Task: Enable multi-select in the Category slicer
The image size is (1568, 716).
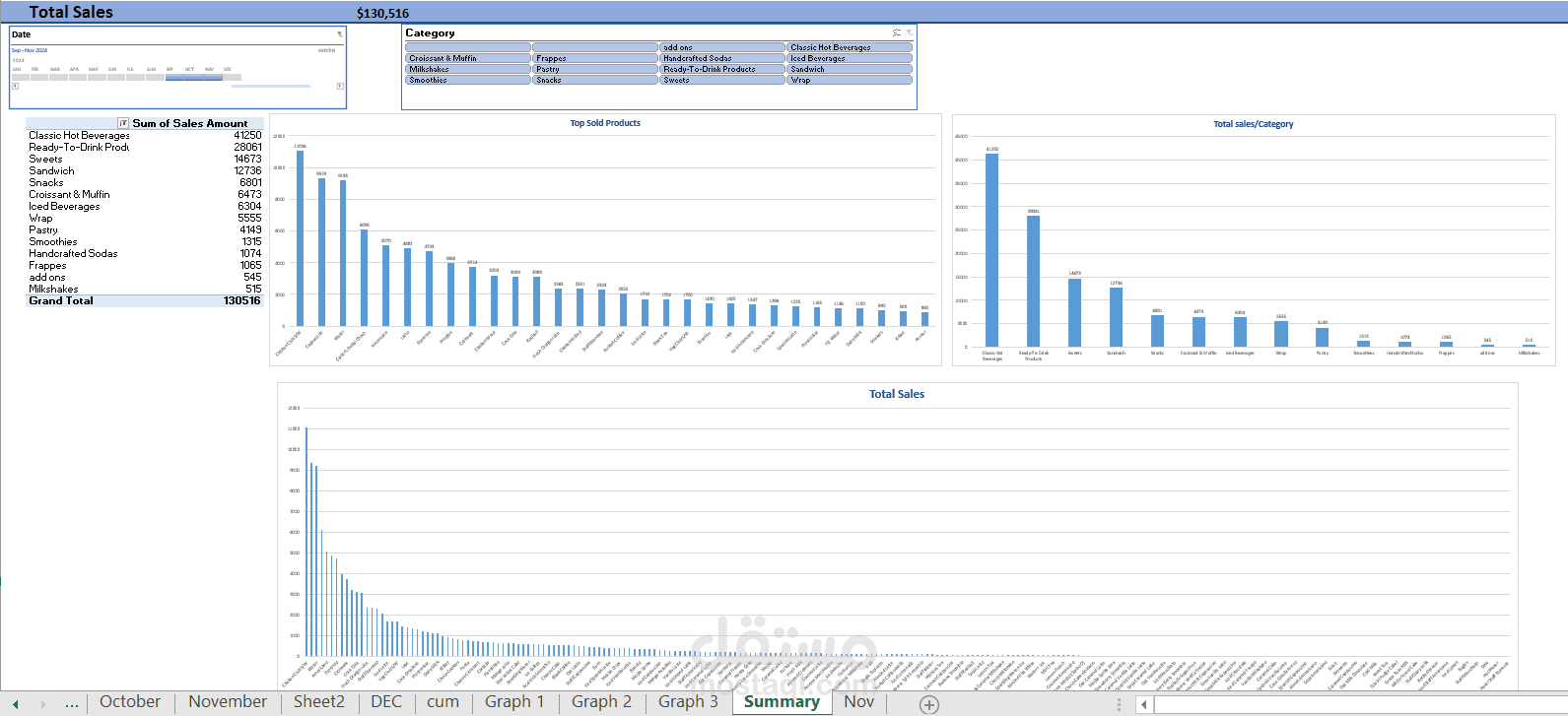Action: pyautogui.click(x=897, y=33)
